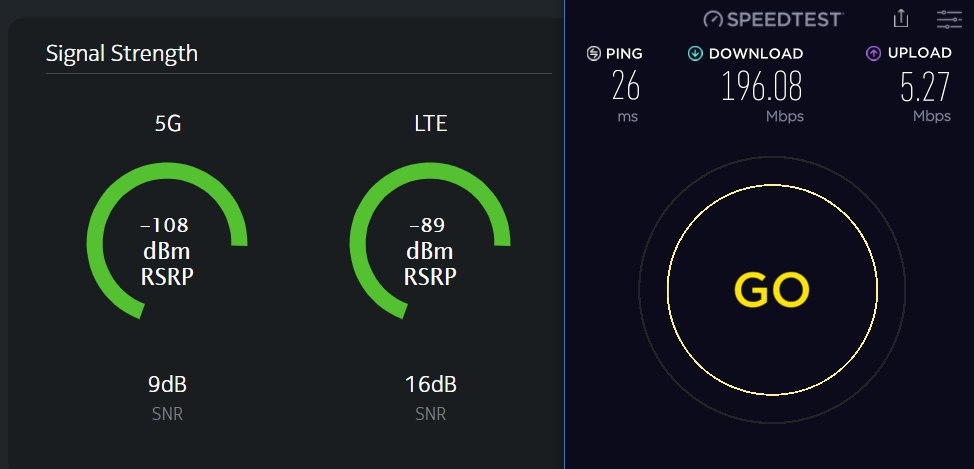Screen dimensions: 974x469
Task: Click the 26 ms ping result
Action: (626, 88)
